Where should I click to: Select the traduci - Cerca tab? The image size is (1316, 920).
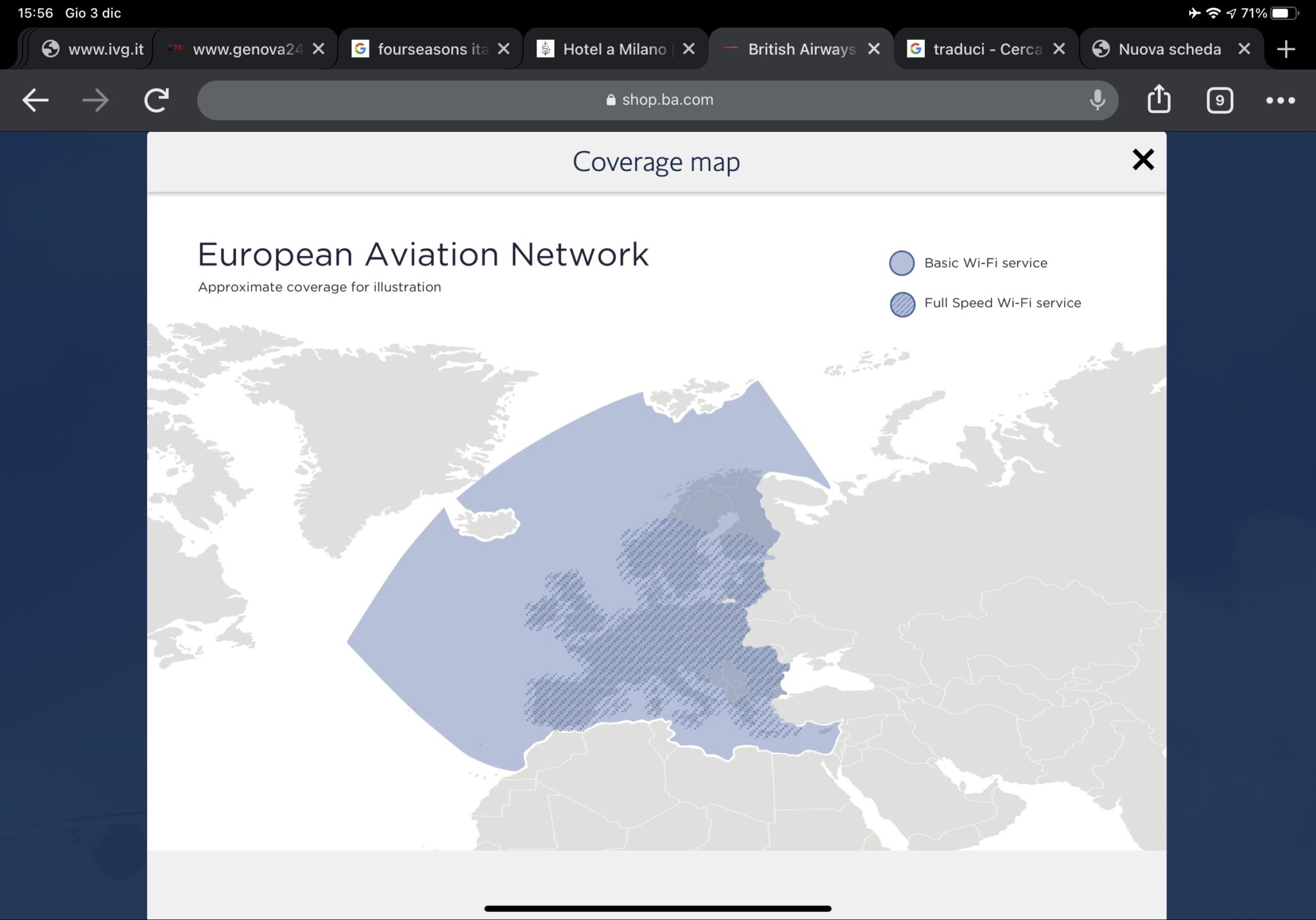[975, 49]
